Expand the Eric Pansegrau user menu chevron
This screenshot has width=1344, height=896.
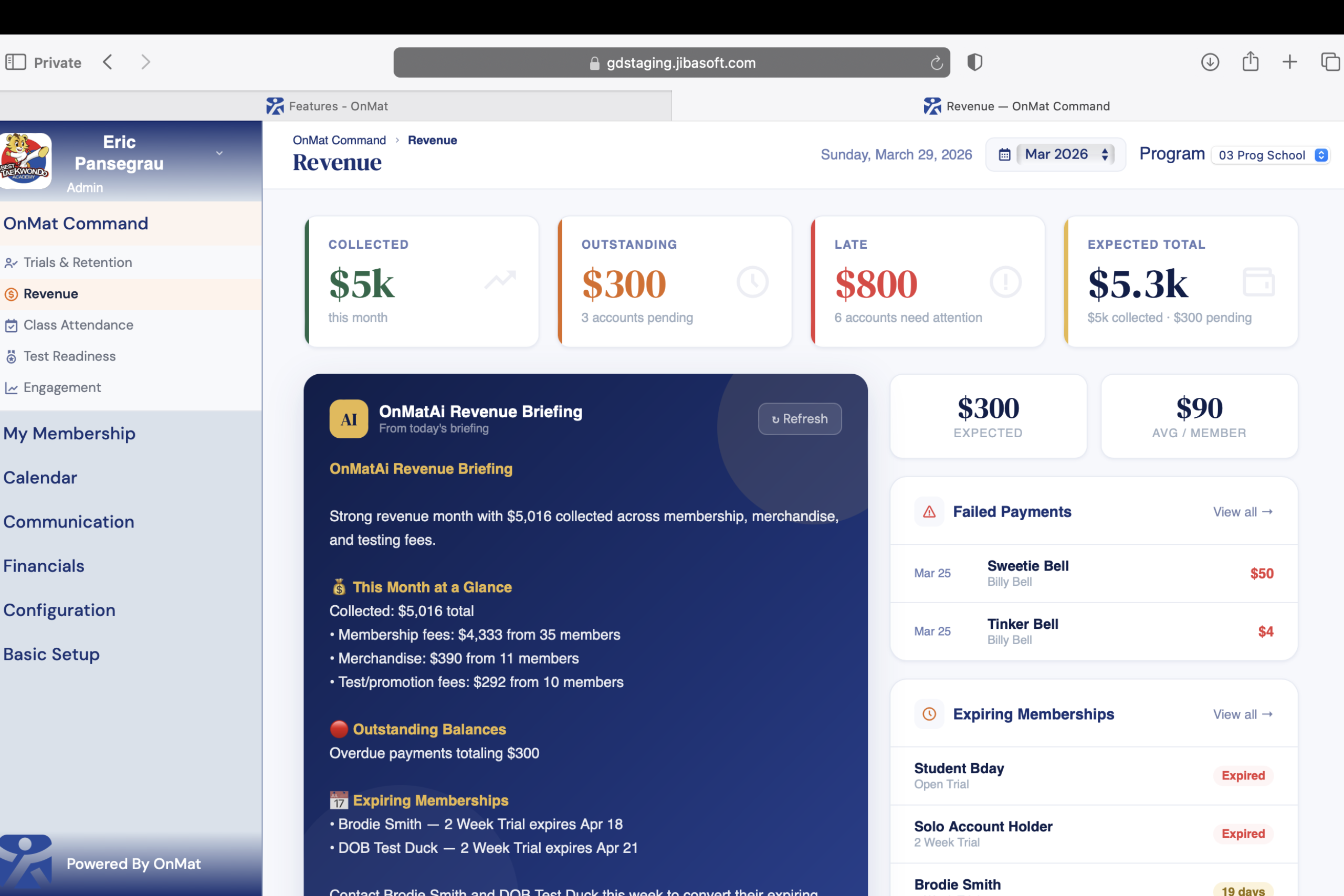[219, 153]
